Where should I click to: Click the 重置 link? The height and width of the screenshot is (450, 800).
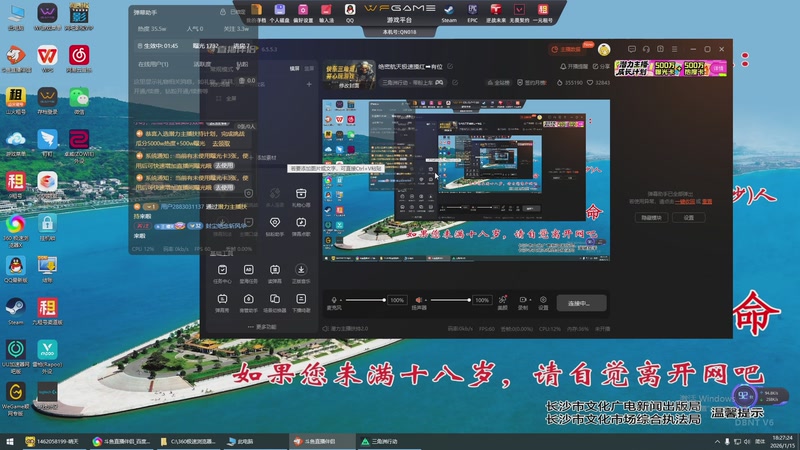point(707,202)
